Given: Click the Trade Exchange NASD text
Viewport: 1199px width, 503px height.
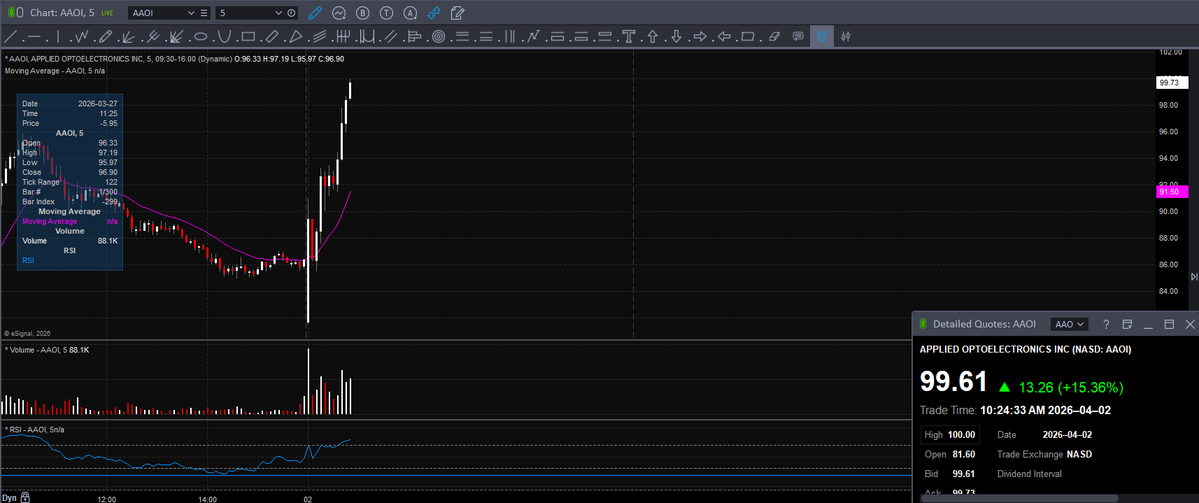Looking at the screenshot, I should [x=1045, y=455].
